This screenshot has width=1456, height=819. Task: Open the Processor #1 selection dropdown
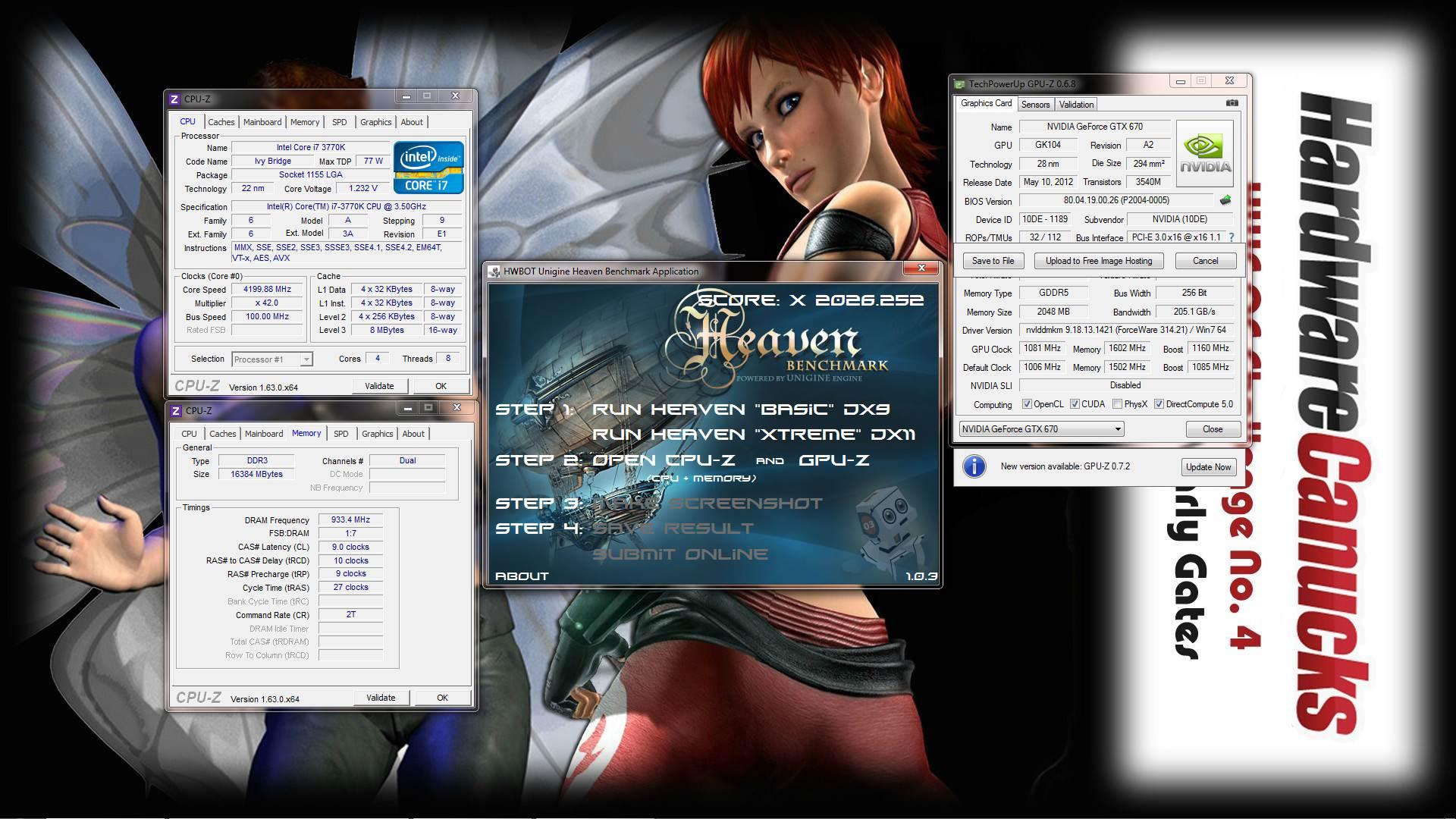click(272, 359)
